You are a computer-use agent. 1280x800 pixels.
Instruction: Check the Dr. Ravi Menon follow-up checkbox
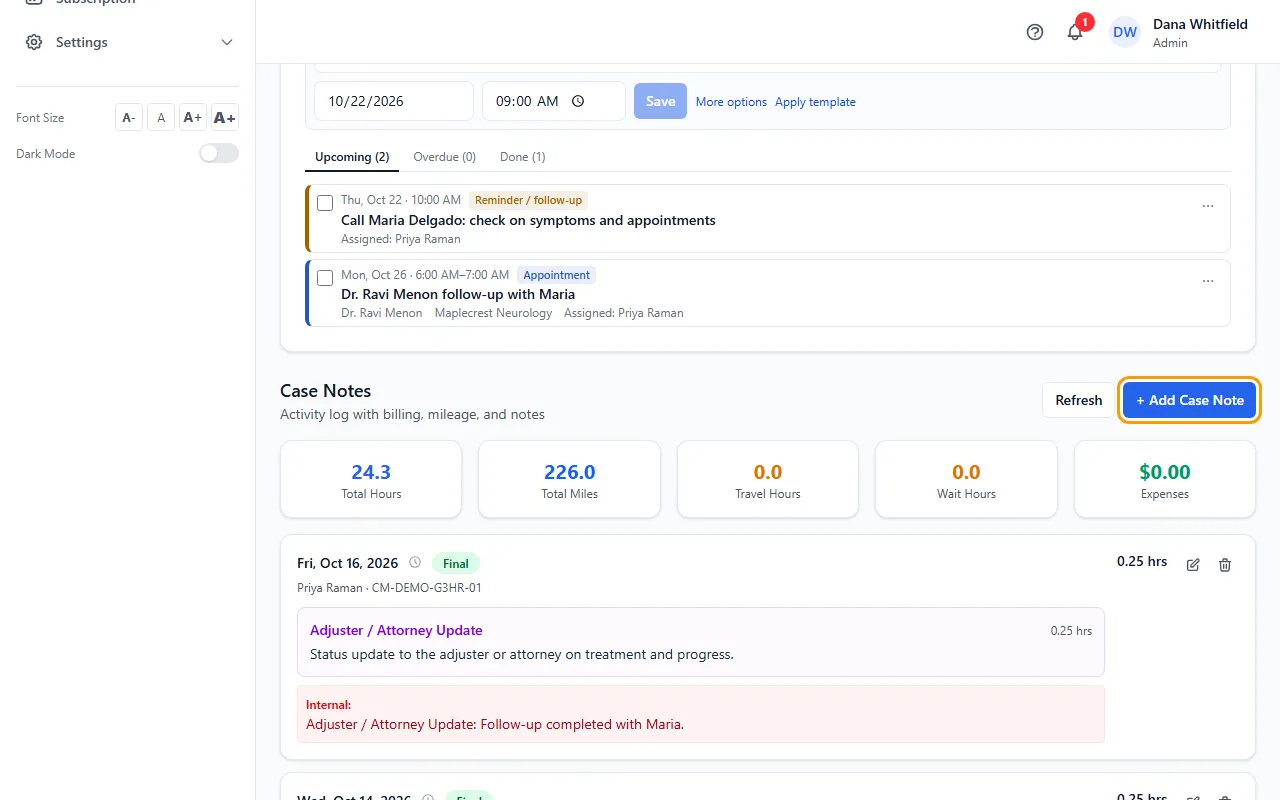[325, 278]
